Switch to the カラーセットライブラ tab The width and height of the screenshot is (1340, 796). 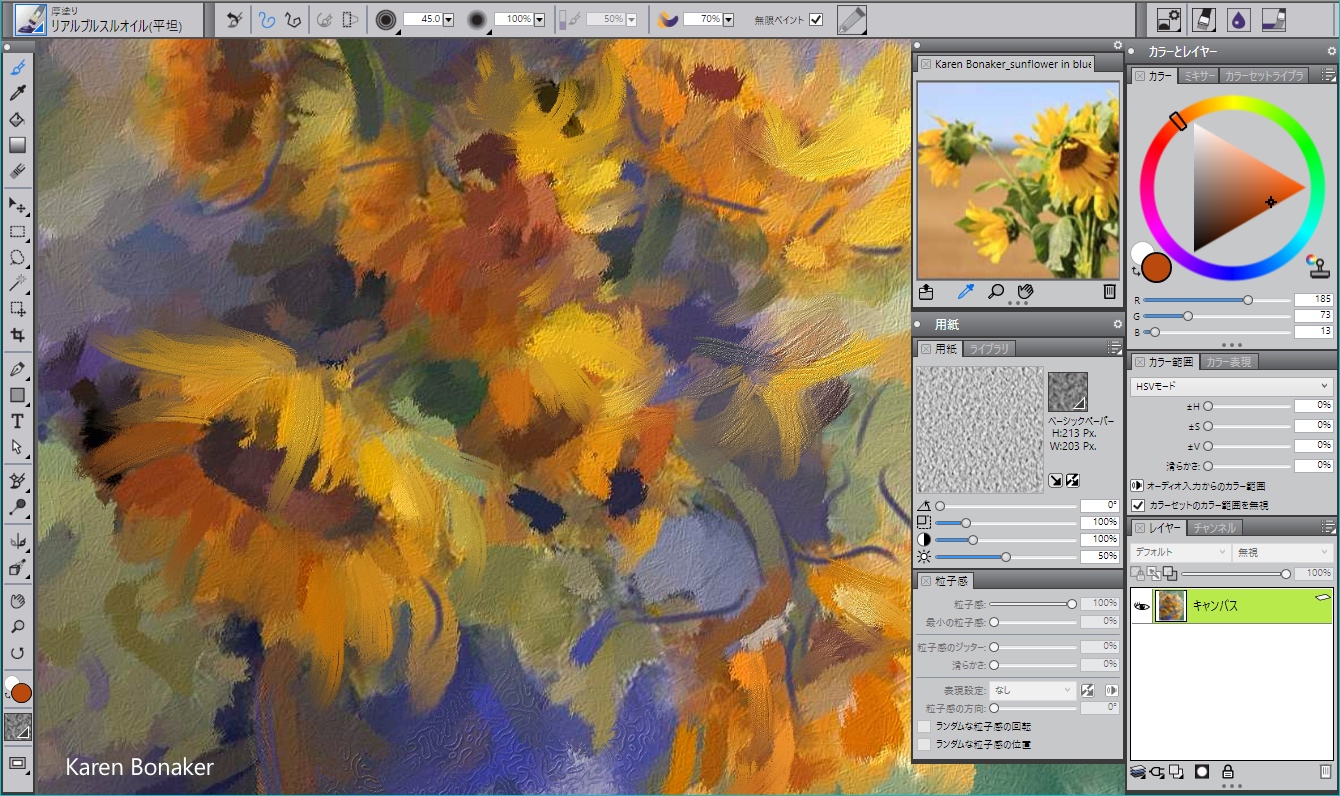pos(1264,76)
